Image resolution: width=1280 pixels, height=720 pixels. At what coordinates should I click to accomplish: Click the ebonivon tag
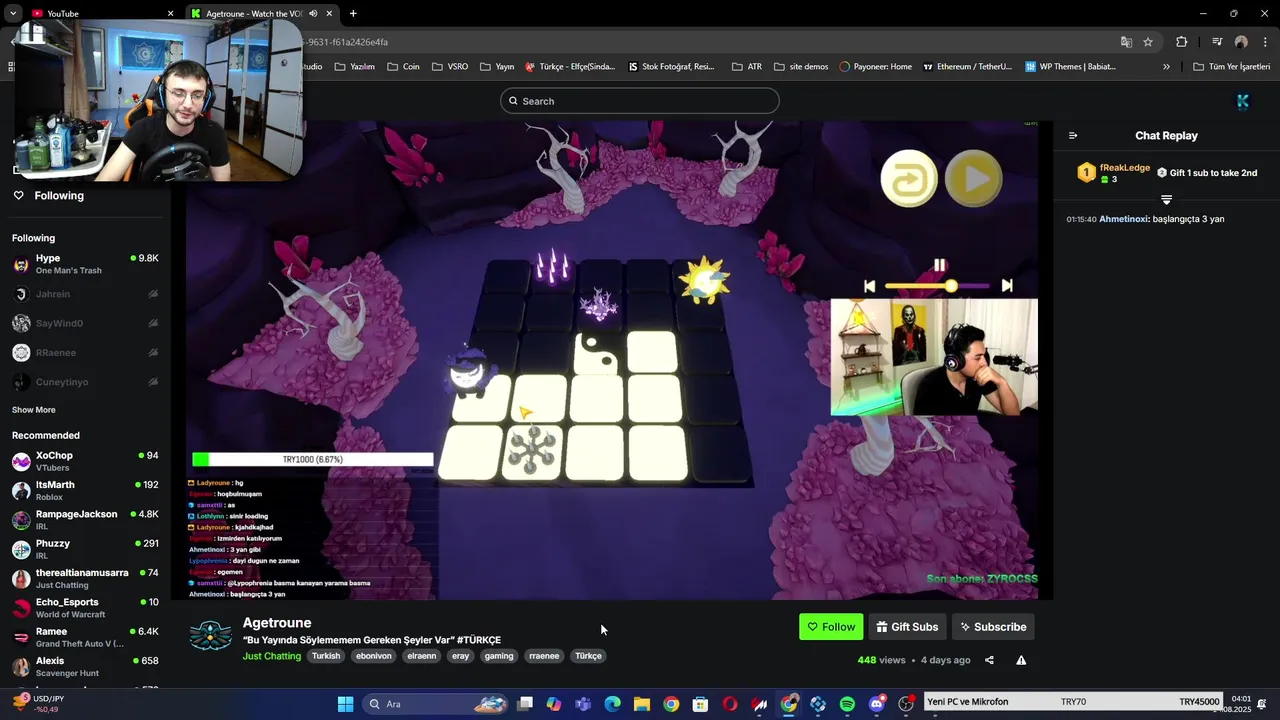click(x=374, y=656)
